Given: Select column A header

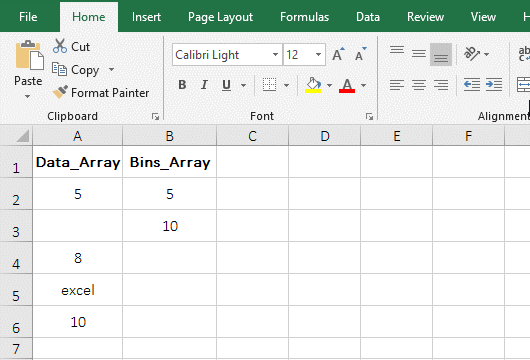Looking at the screenshot, I should pos(78,136).
